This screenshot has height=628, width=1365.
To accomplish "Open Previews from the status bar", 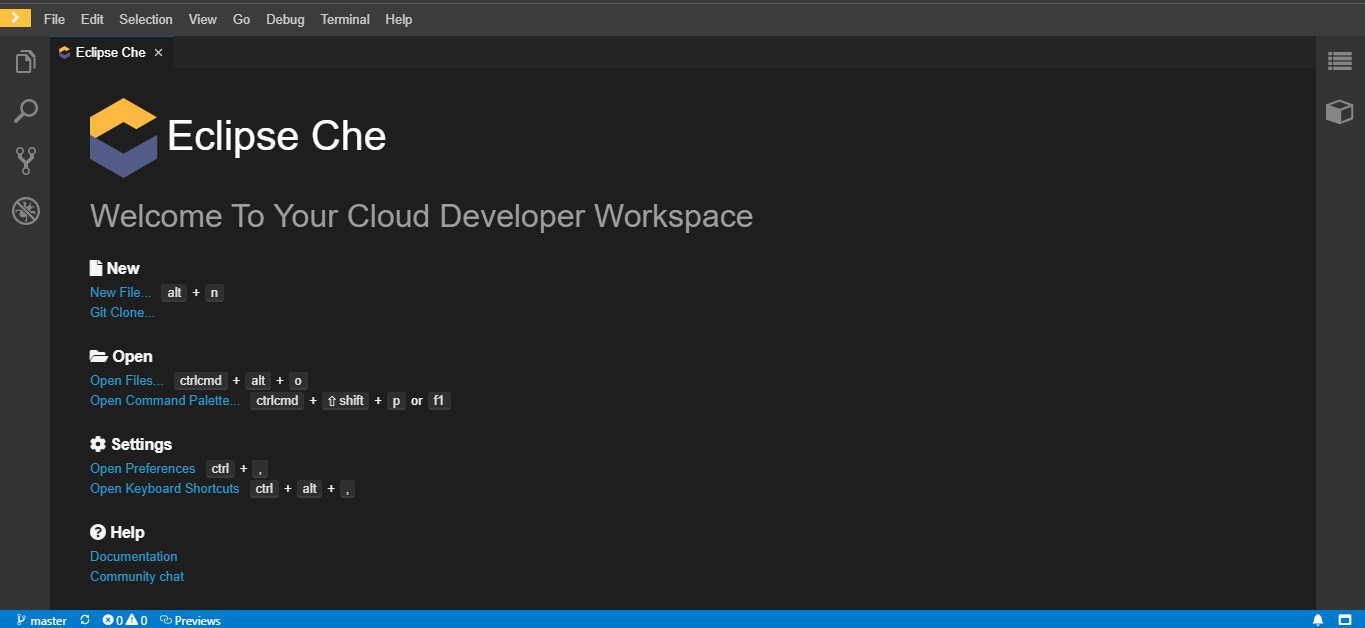I will tap(190, 620).
